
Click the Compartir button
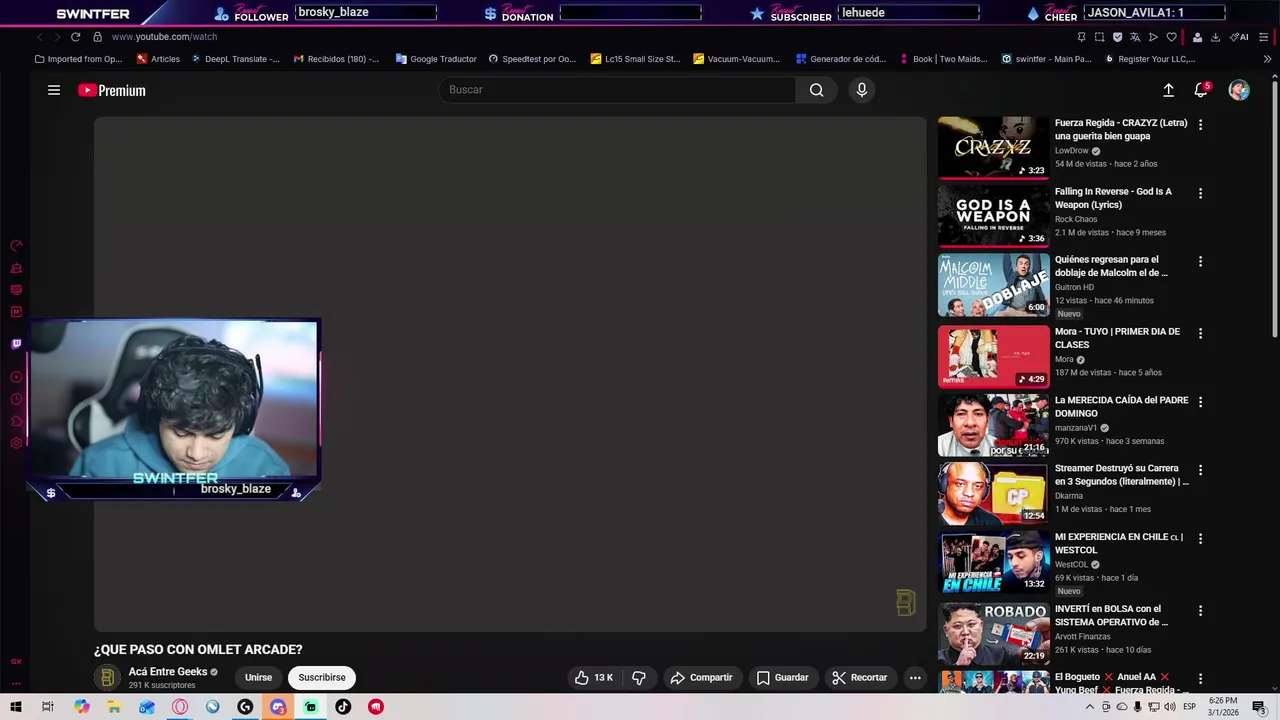[701, 677]
